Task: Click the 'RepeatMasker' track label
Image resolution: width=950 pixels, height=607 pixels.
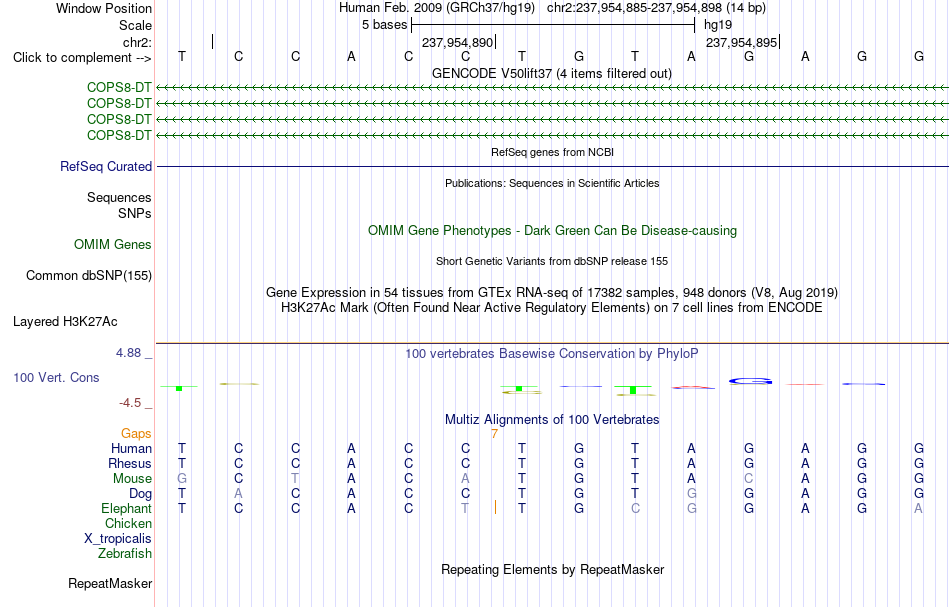Action: (x=110, y=584)
